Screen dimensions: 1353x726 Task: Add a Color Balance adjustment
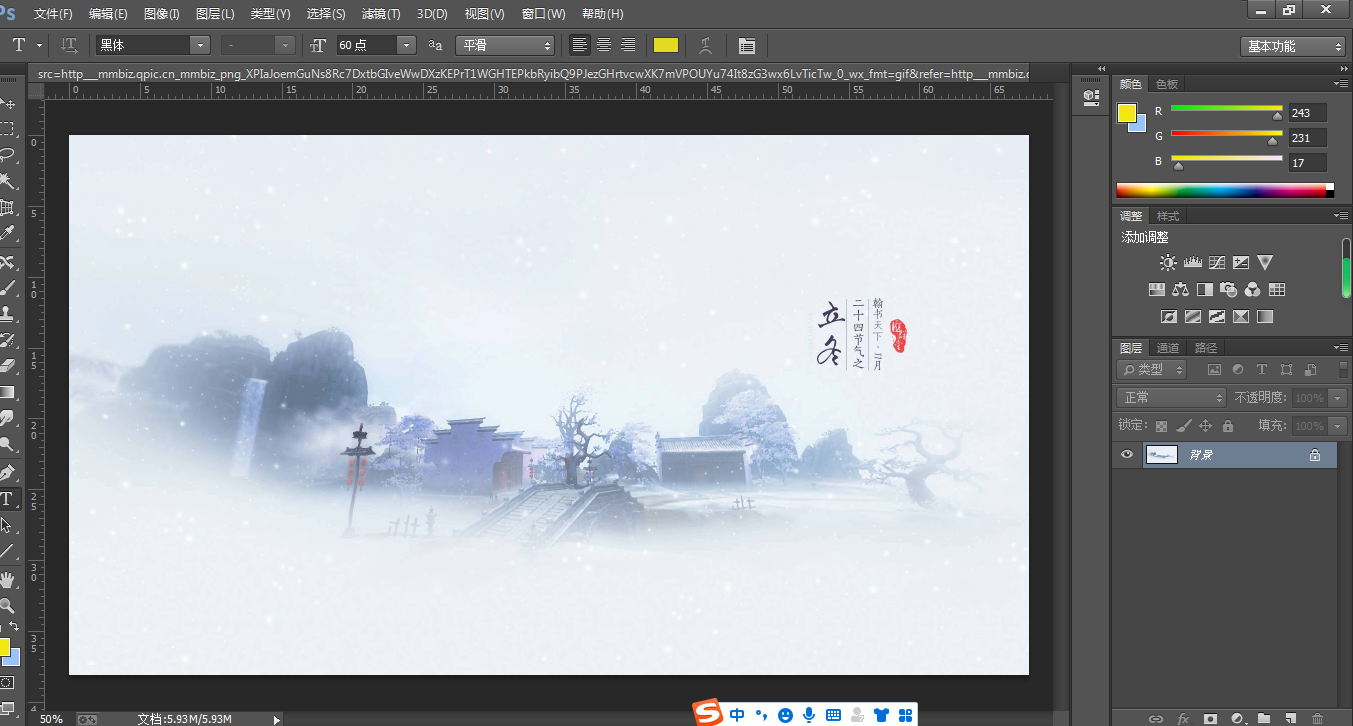(x=1181, y=290)
